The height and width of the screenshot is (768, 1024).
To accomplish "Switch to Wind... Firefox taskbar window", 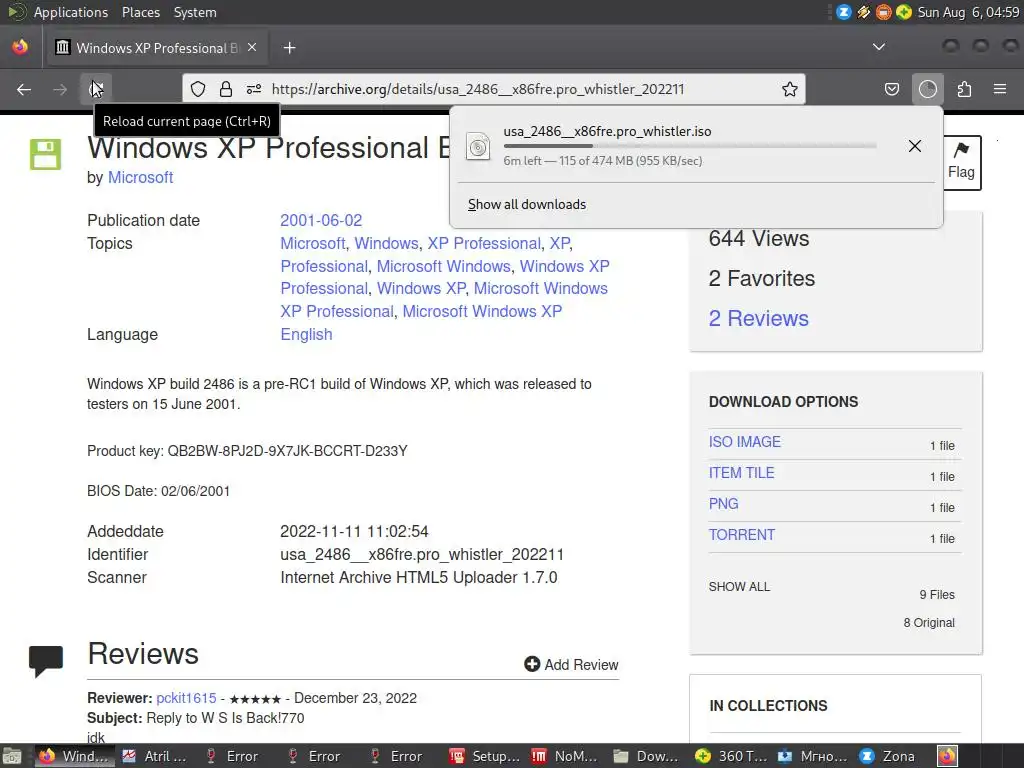I will pos(74,756).
